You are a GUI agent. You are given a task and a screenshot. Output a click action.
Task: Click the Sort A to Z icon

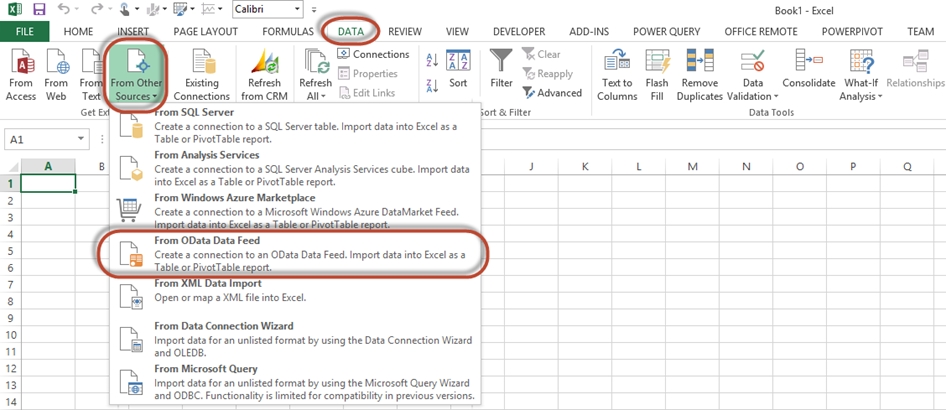click(432, 60)
